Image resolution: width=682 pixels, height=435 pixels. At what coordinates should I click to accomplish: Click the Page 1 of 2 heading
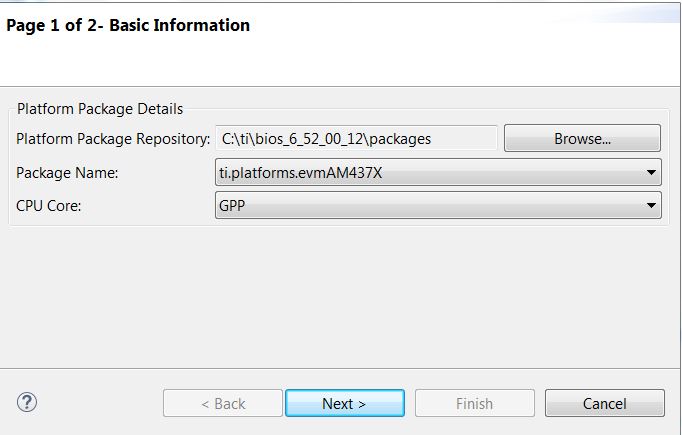60,25
